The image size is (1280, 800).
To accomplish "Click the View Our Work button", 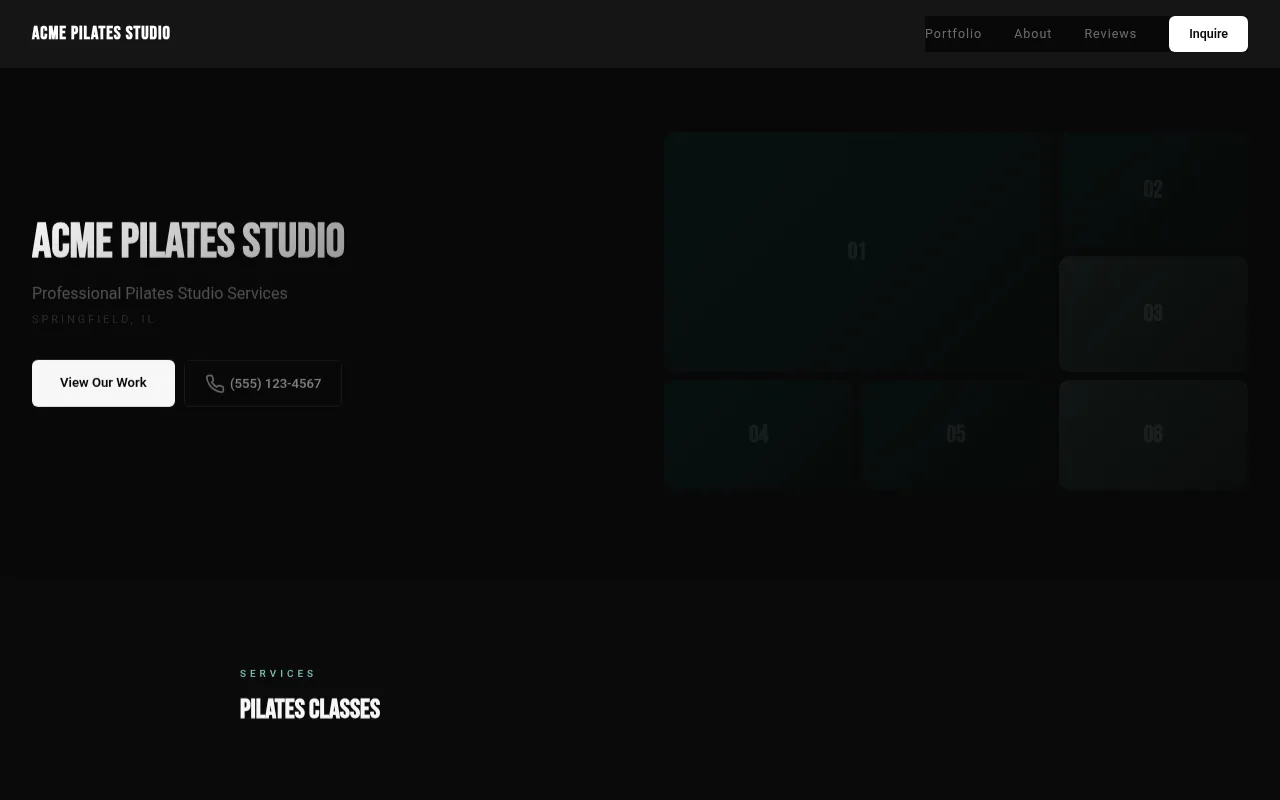I will click(x=103, y=383).
